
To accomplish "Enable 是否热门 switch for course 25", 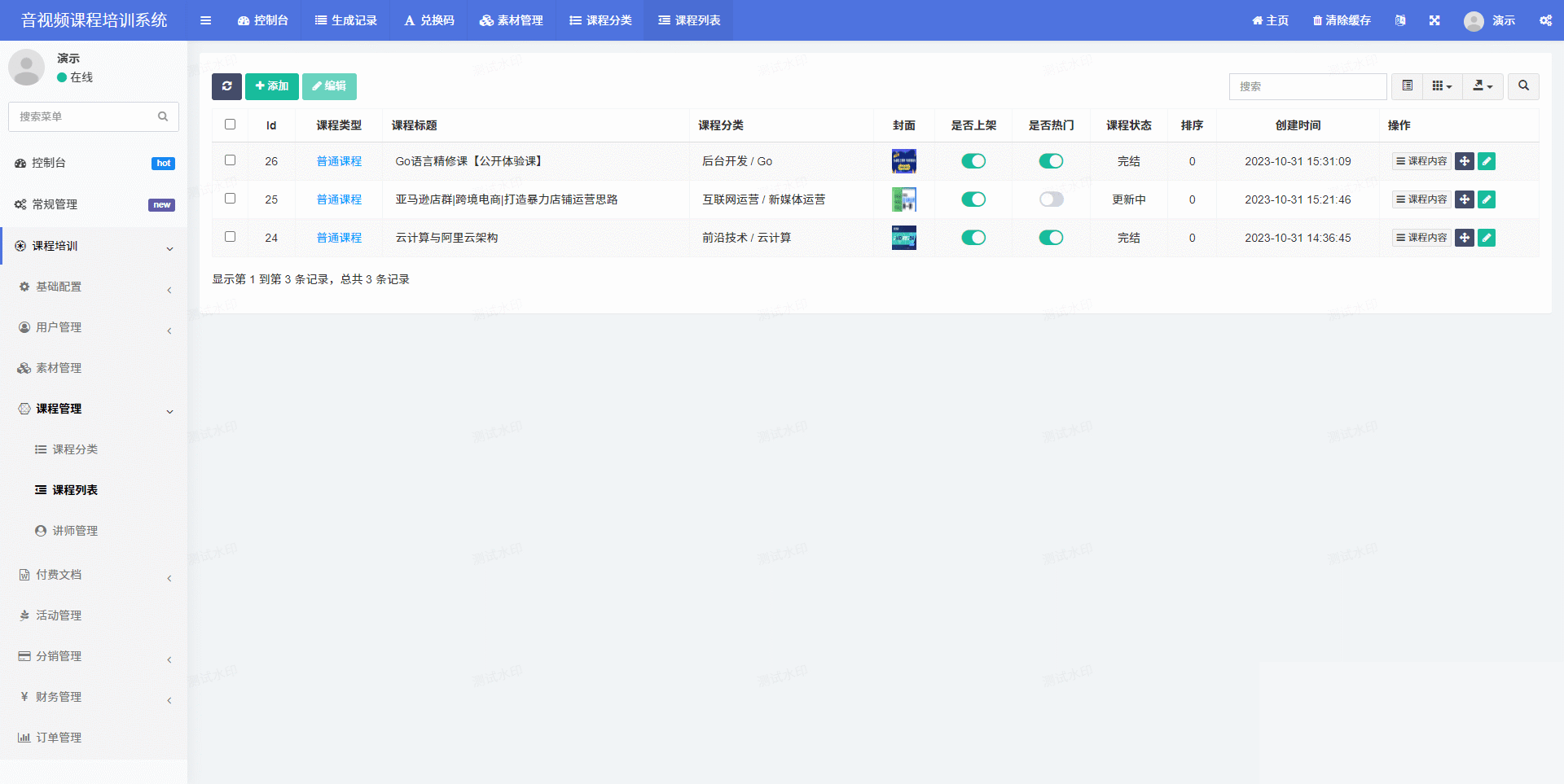I will pyautogui.click(x=1051, y=199).
